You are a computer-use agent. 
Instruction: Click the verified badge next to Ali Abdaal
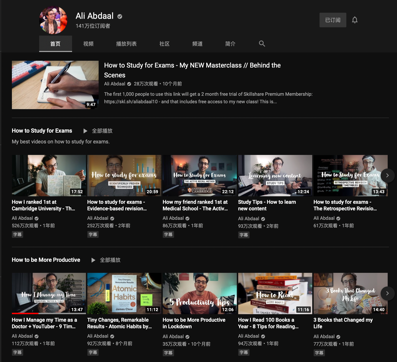pos(120,16)
